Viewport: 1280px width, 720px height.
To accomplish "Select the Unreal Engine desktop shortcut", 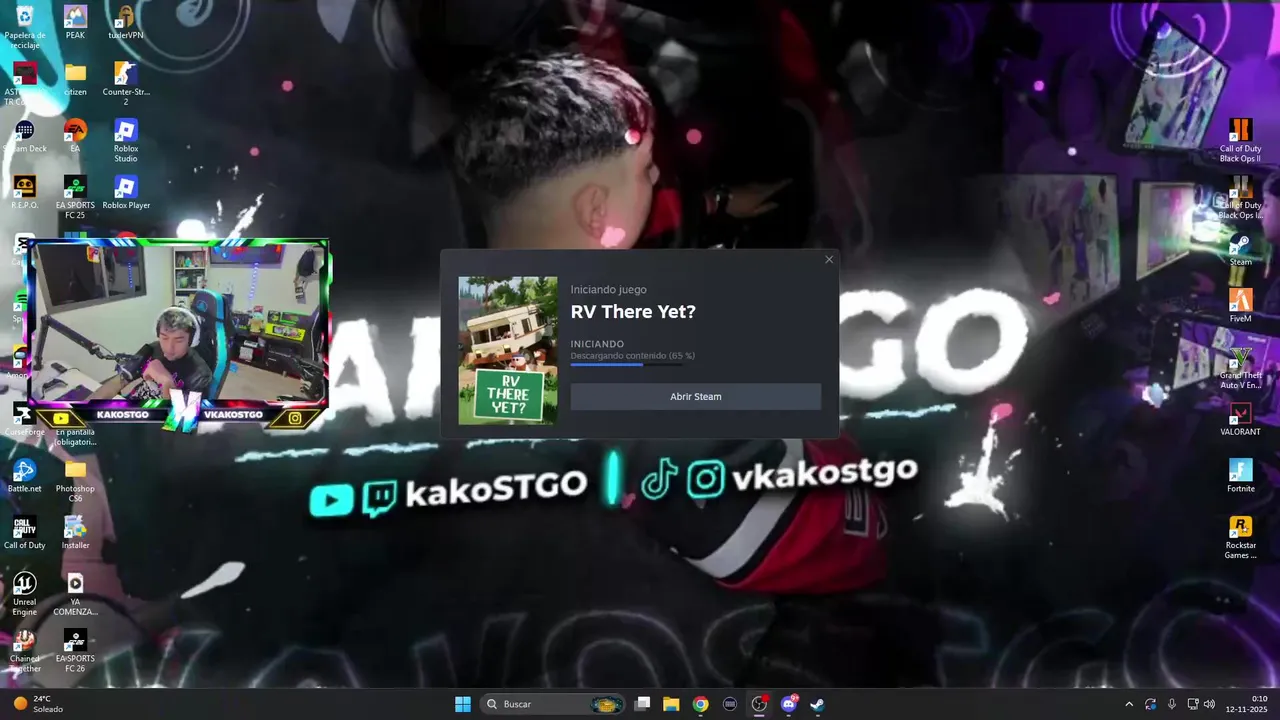I will click(25, 594).
